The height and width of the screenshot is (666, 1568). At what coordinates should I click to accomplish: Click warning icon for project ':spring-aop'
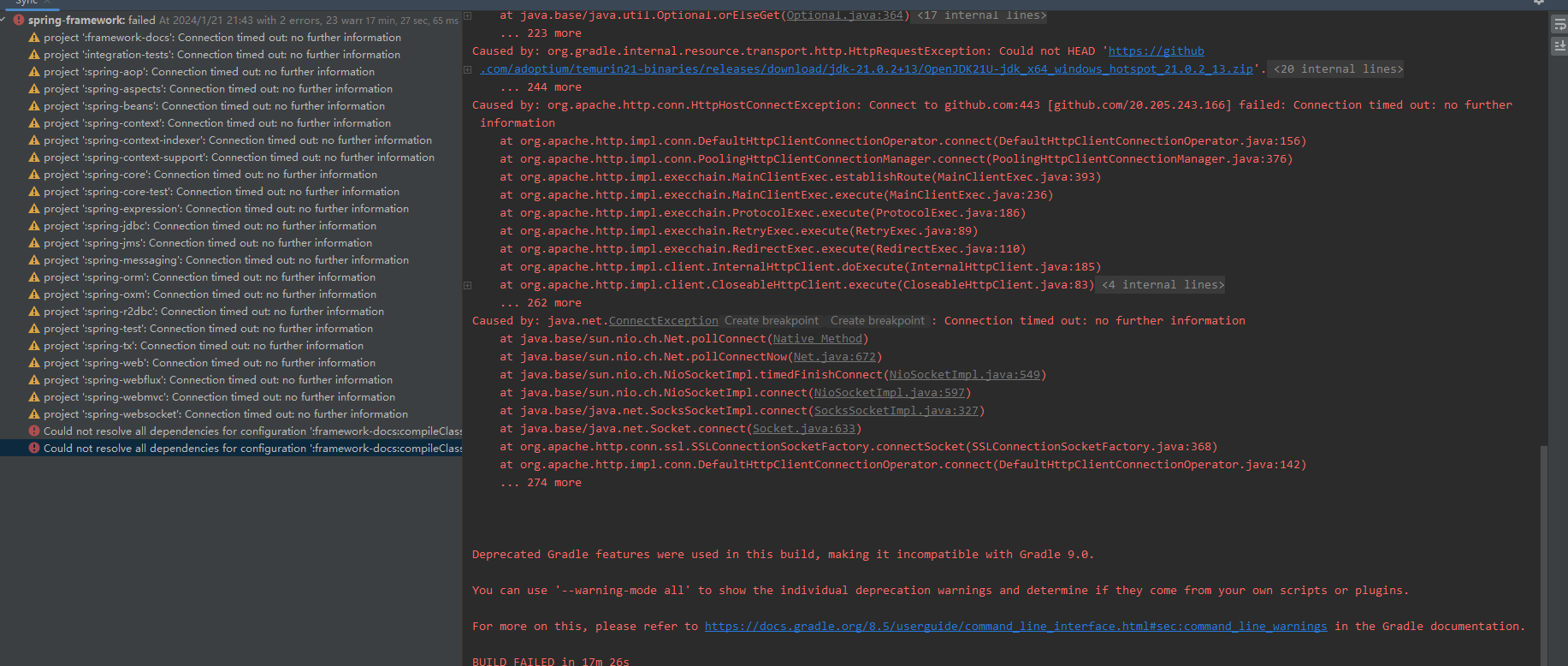coord(34,71)
